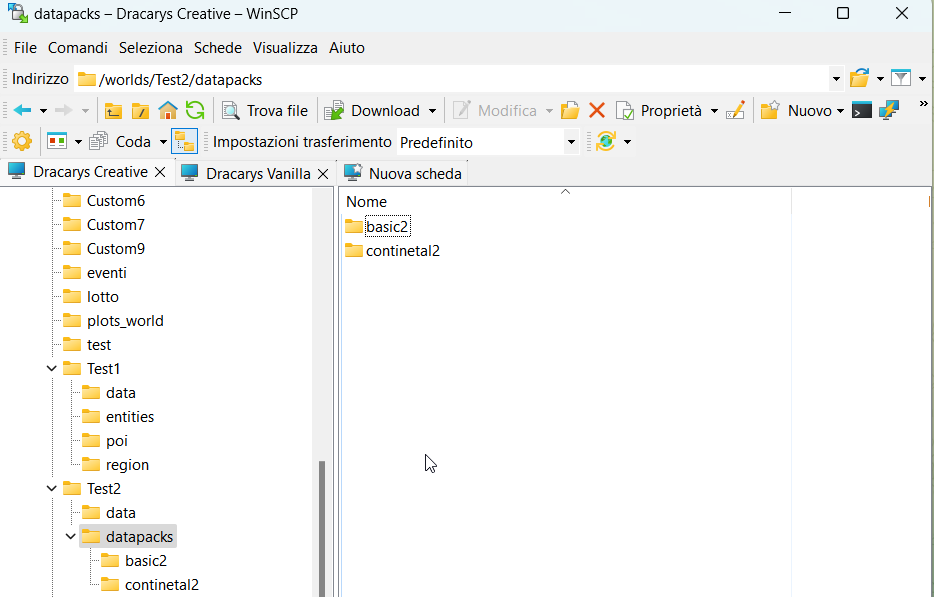Switch to the Dracarys Vanilla tab
This screenshot has width=934, height=597.
tap(257, 173)
